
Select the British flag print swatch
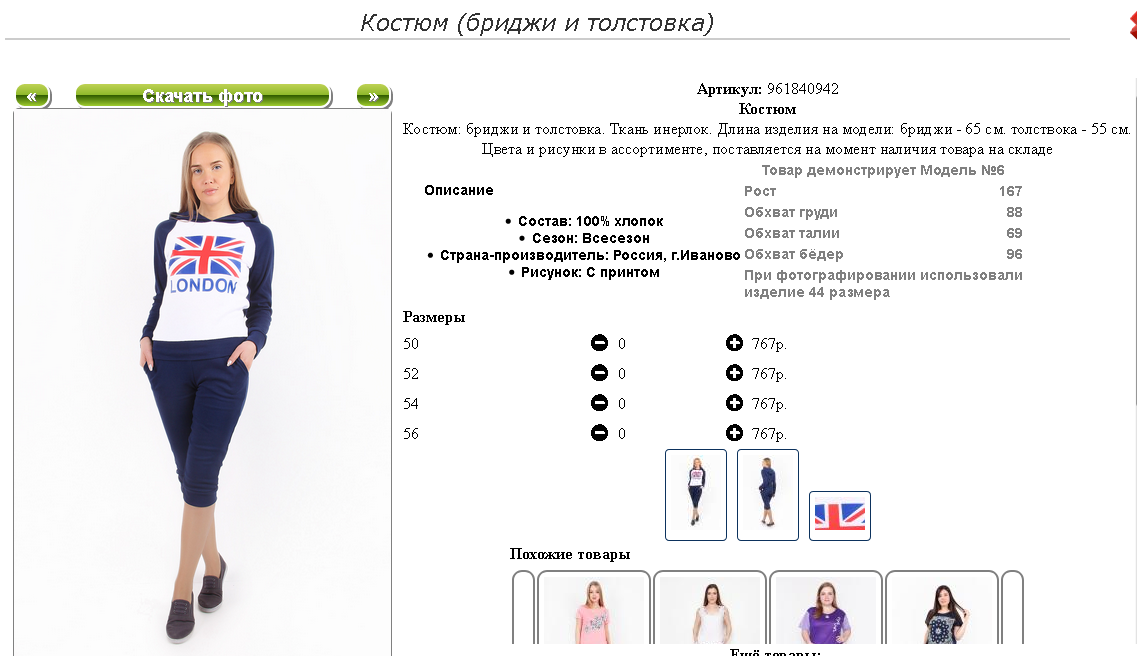[840, 516]
